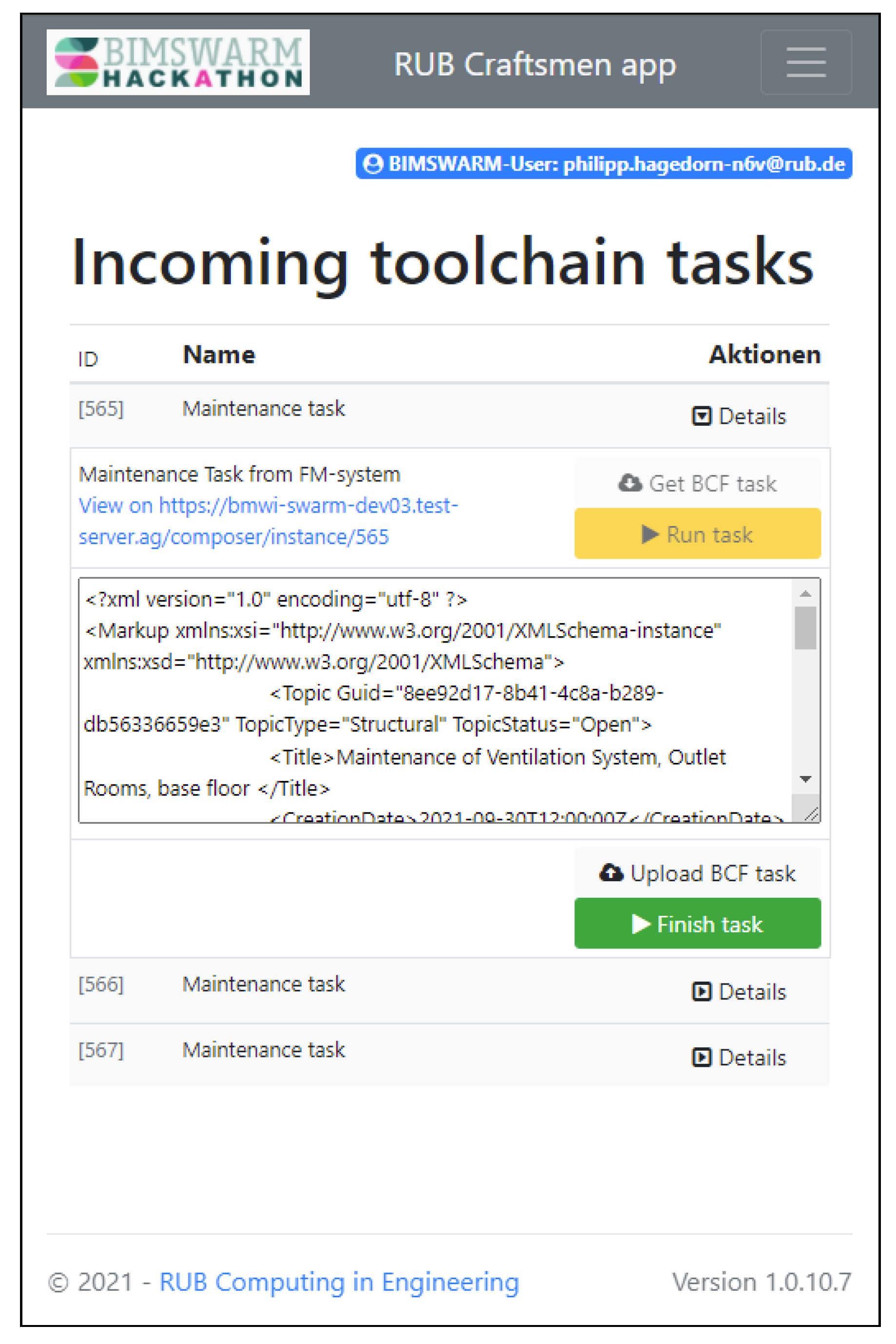Open the RUB Computing in Engineering link
Image resolution: width=896 pixels, height=1344 pixels.
click(x=339, y=1282)
